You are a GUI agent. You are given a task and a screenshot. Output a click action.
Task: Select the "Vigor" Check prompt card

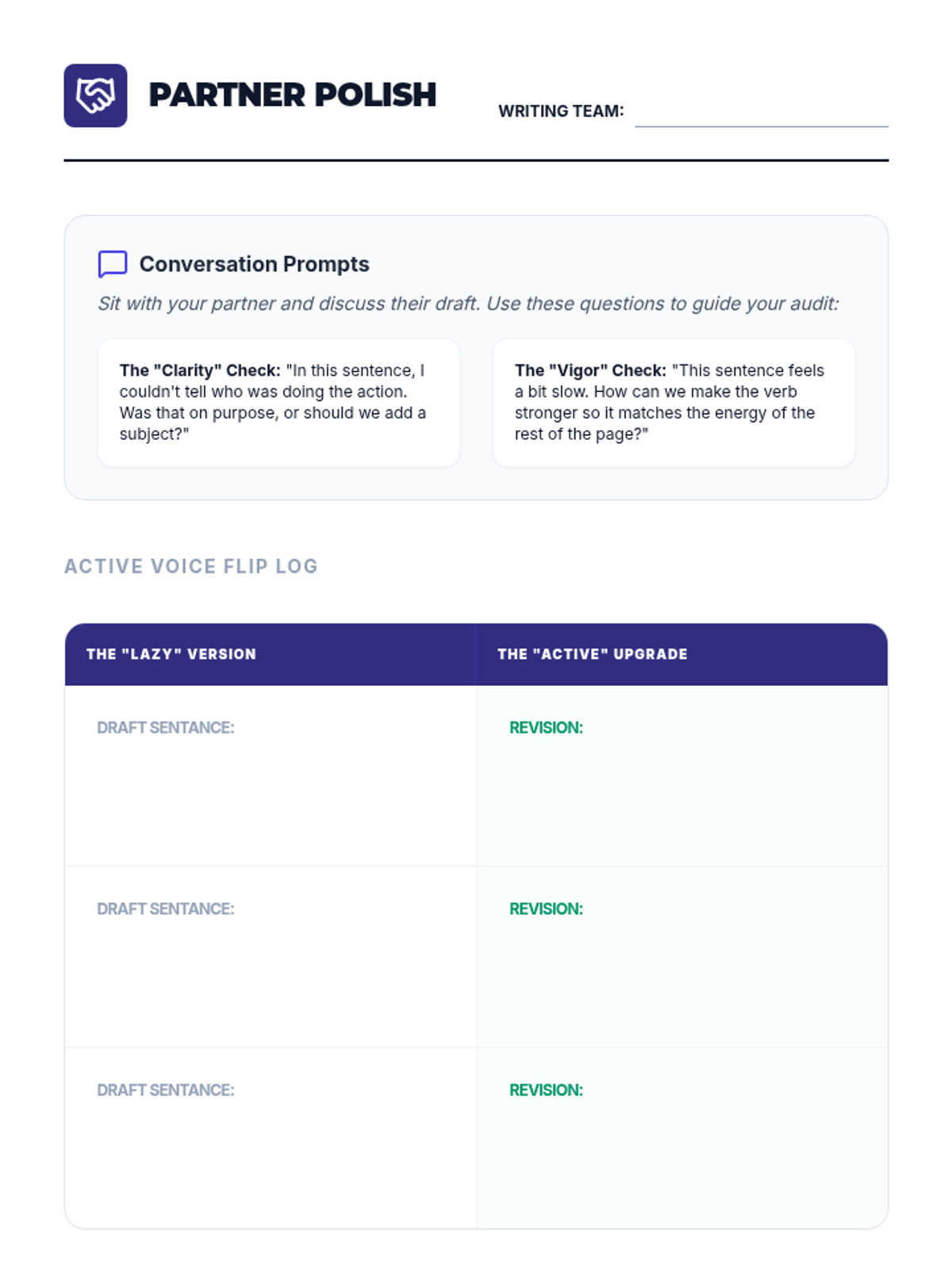click(673, 402)
